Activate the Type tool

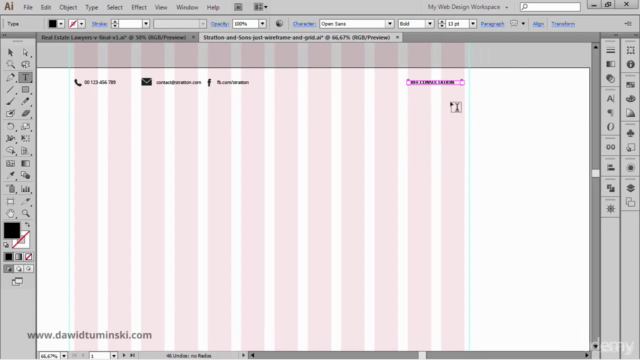pyautogui.click(x=25, y=77)
